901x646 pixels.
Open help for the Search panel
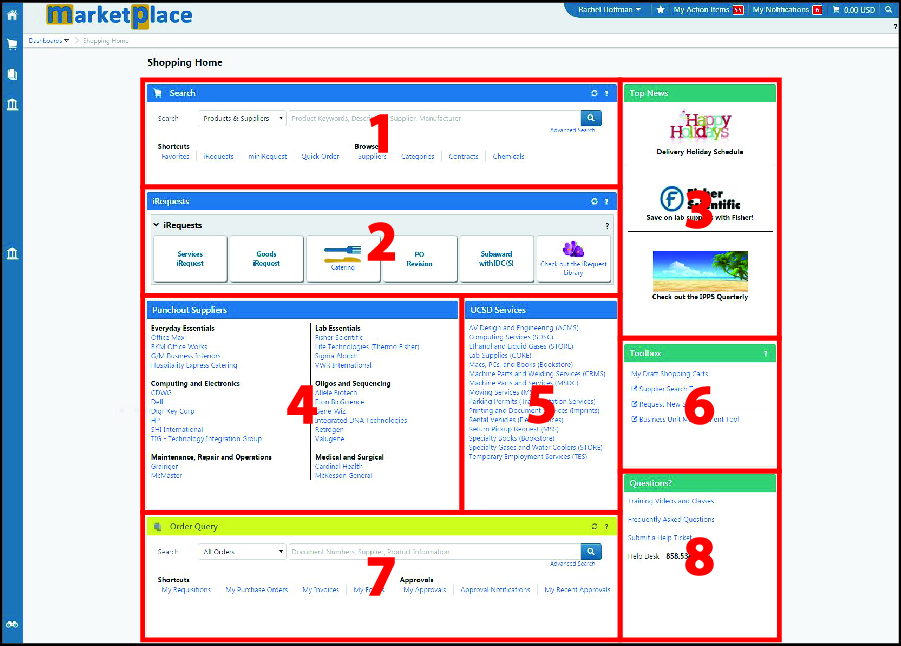click(x=606, y=93)
